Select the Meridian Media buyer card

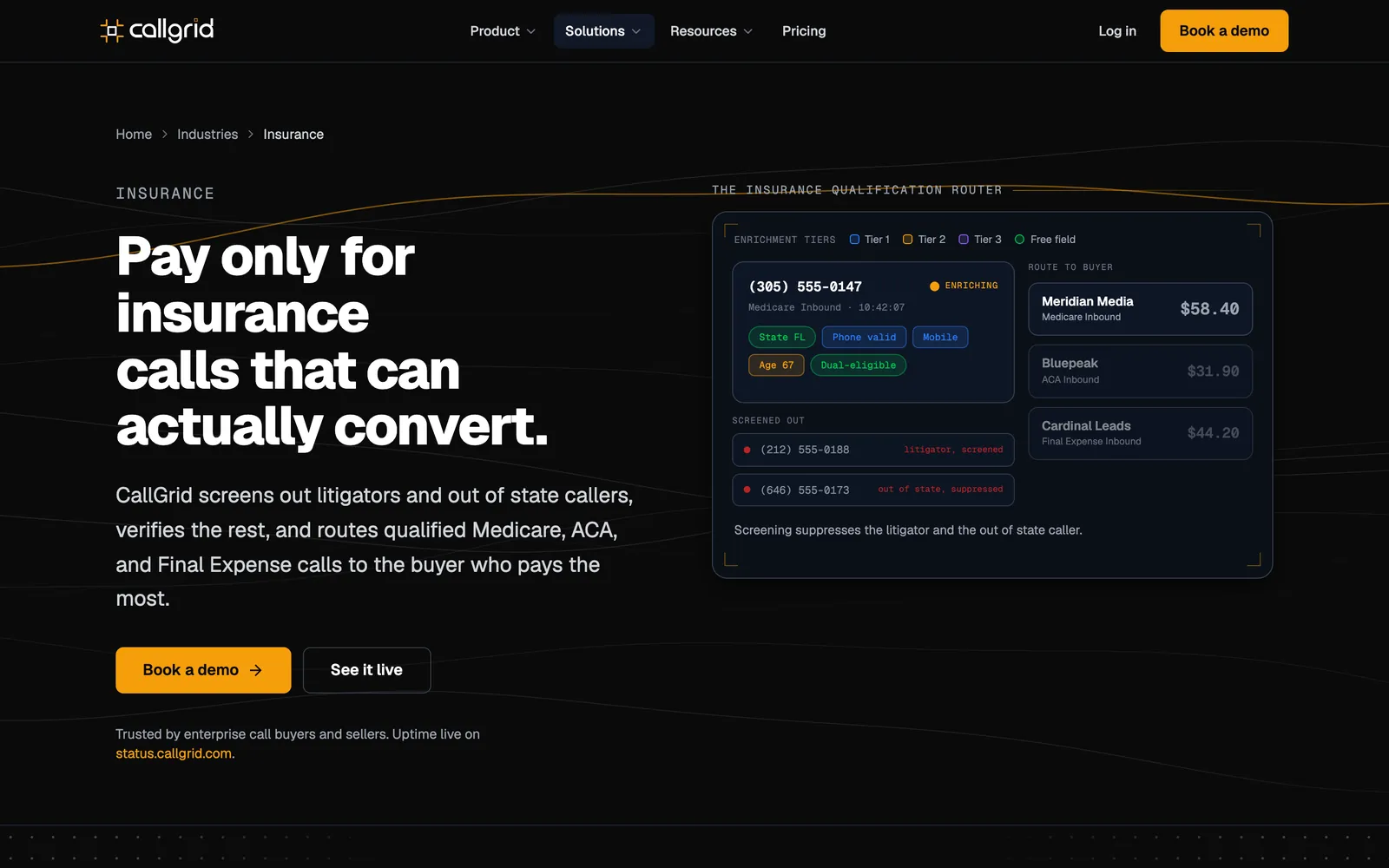pyautogui.click(x=1140, y=309)
